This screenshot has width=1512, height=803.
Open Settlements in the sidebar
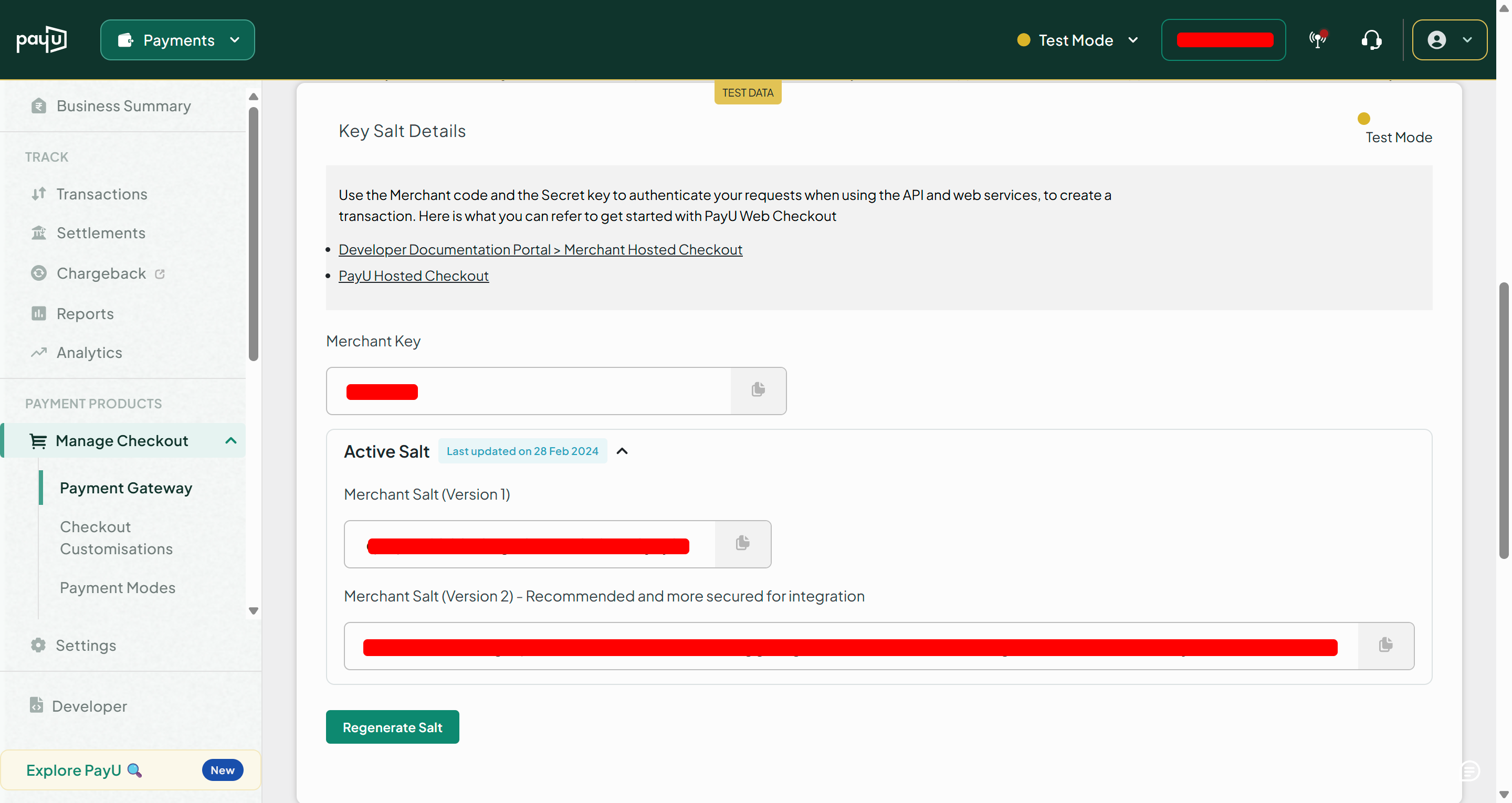[101, 233]
